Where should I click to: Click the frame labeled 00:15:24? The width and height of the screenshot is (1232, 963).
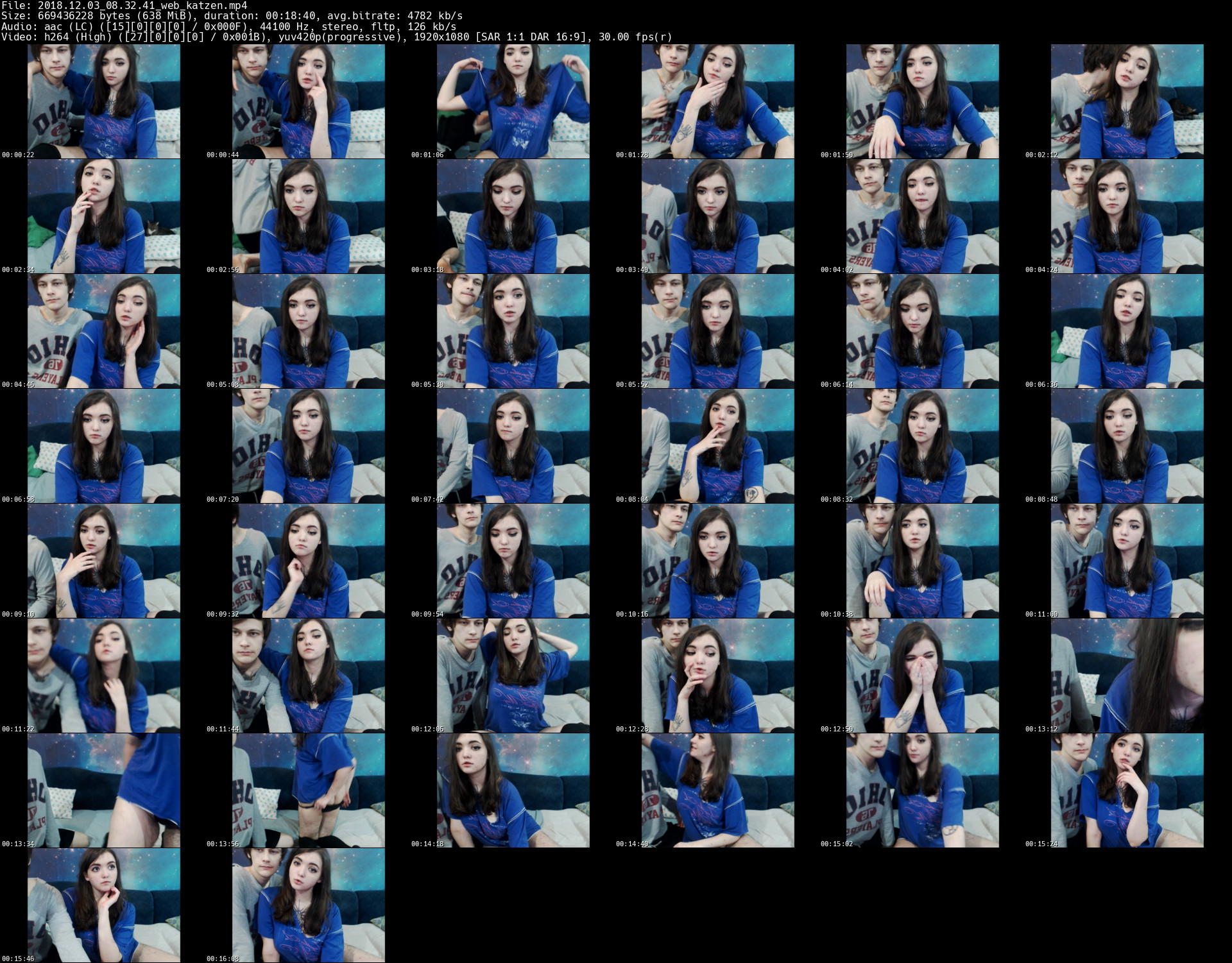[x=1127, y=790]
